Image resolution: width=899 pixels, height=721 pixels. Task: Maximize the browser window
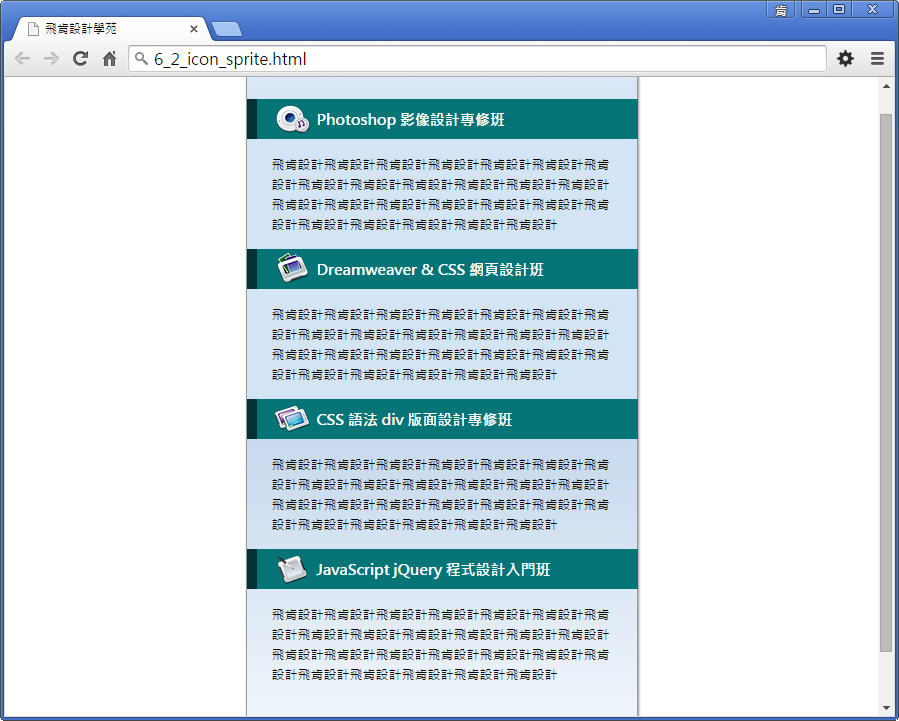[x=839, y=10]
